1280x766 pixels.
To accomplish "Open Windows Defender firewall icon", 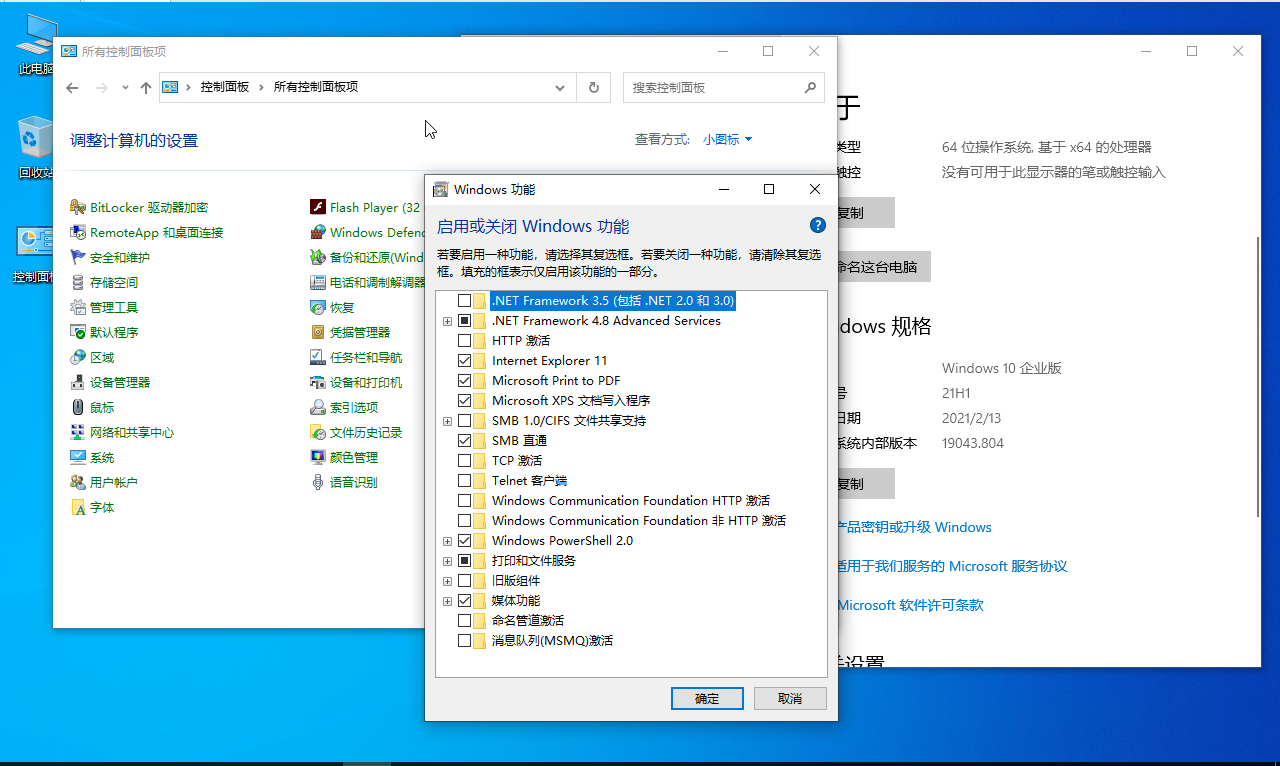I will [x=318, y=232].
